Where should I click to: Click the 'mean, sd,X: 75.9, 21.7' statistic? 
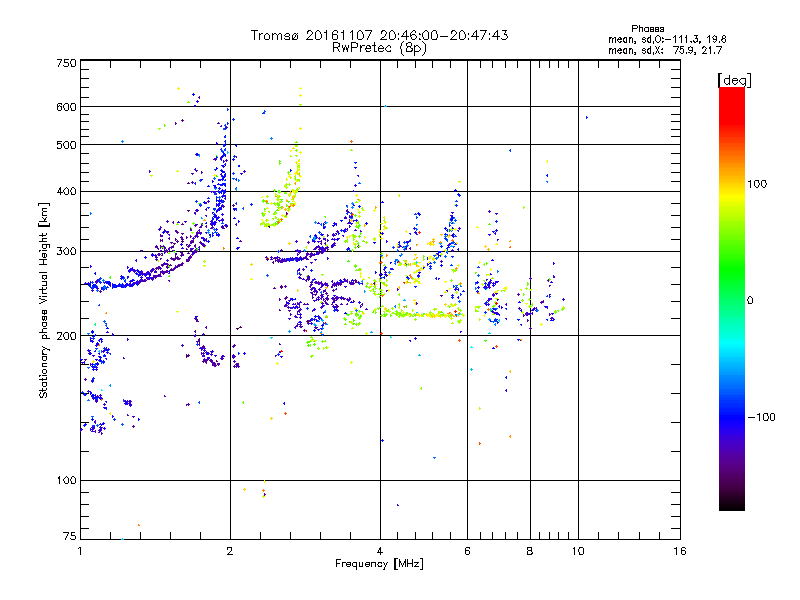[x=665, y=50]
